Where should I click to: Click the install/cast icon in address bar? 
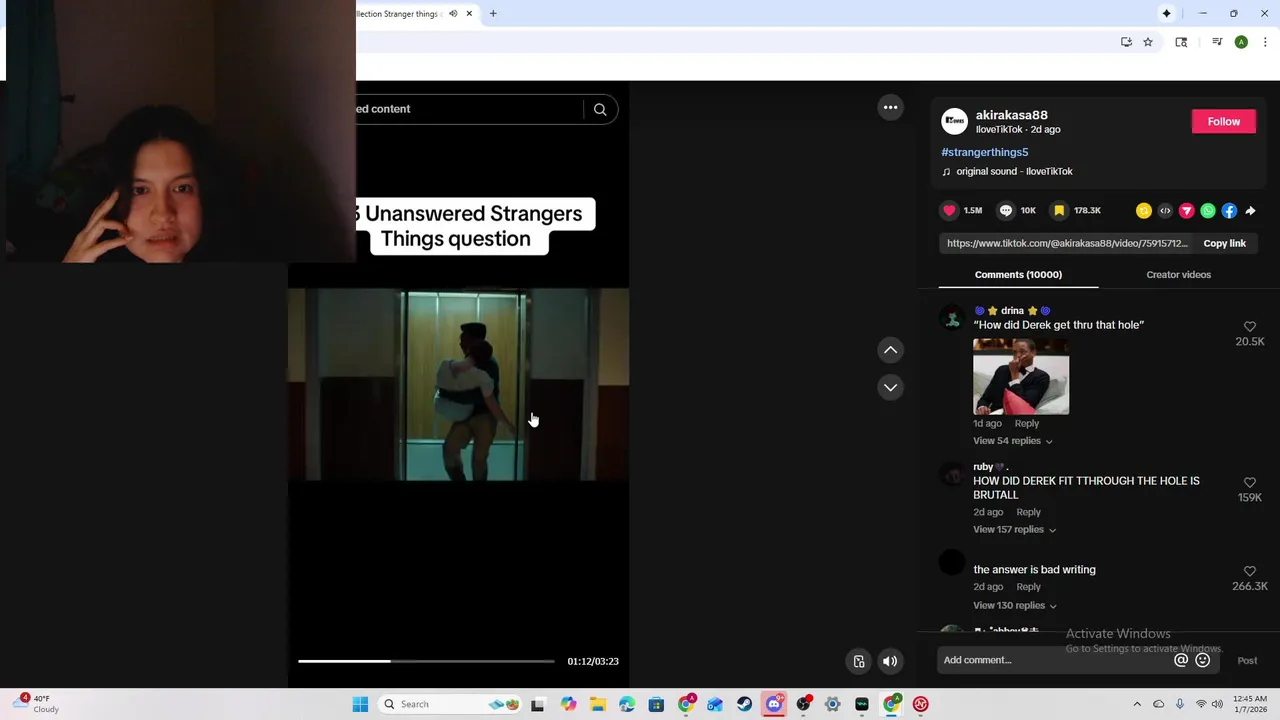point(1126,42)
